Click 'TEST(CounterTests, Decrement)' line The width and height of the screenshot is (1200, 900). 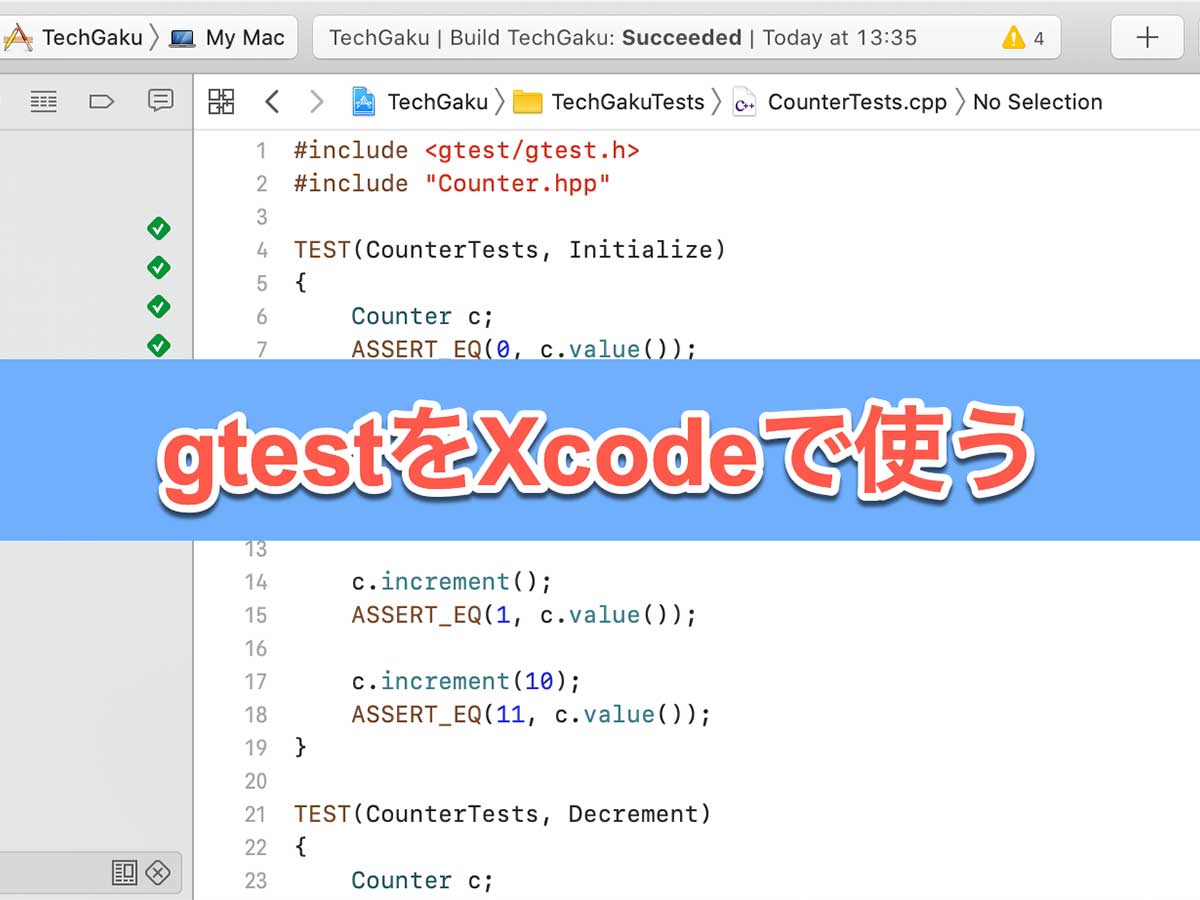click(x=503, y=814)
